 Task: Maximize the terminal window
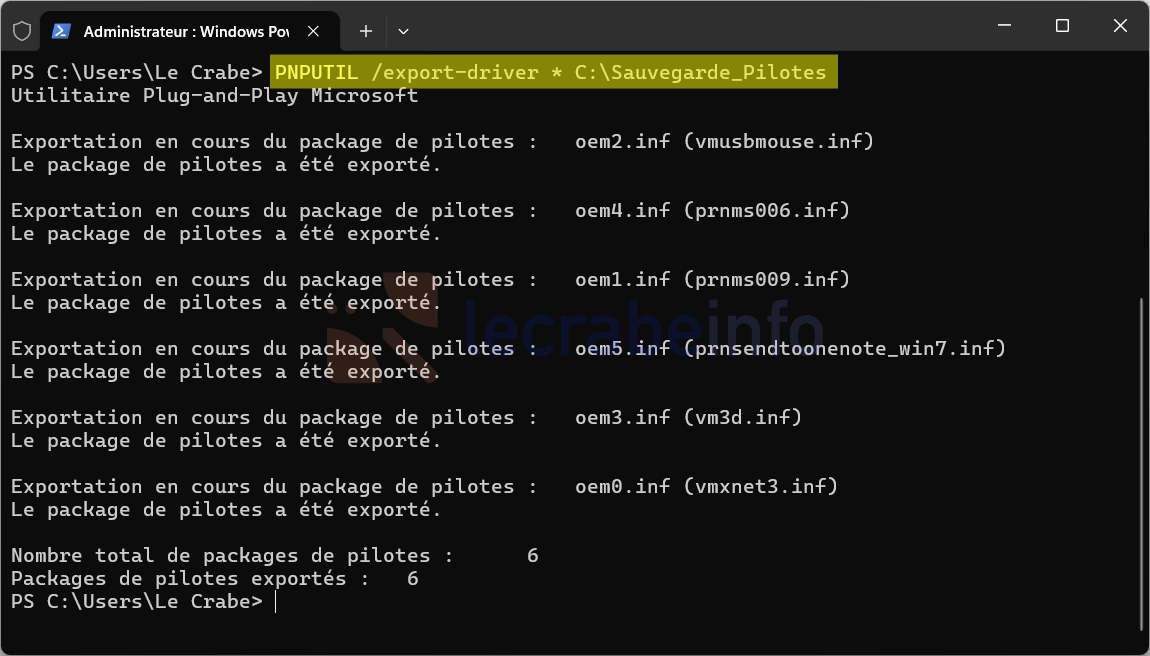[1062, 26]
